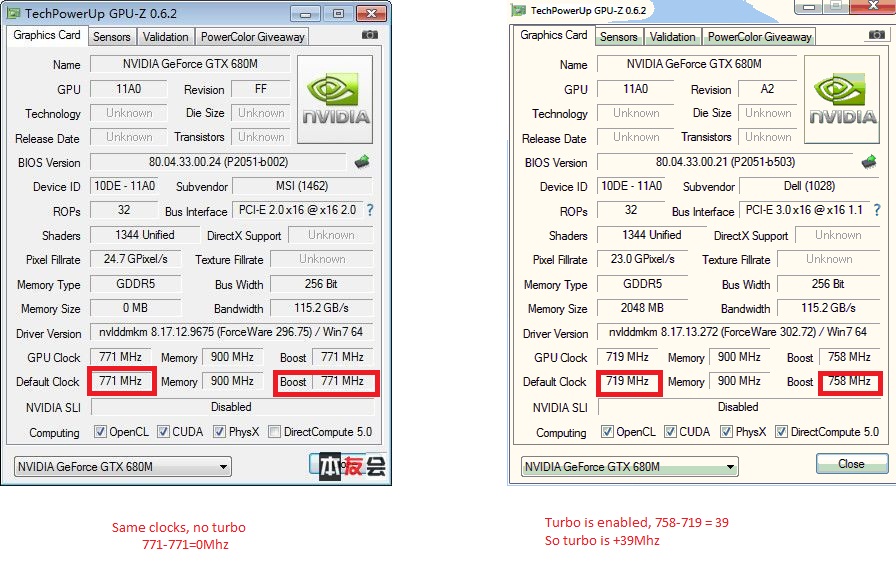Click Device ID 10DE - 11A0 in left window
896x562 pixels.
tap(125, 186)
